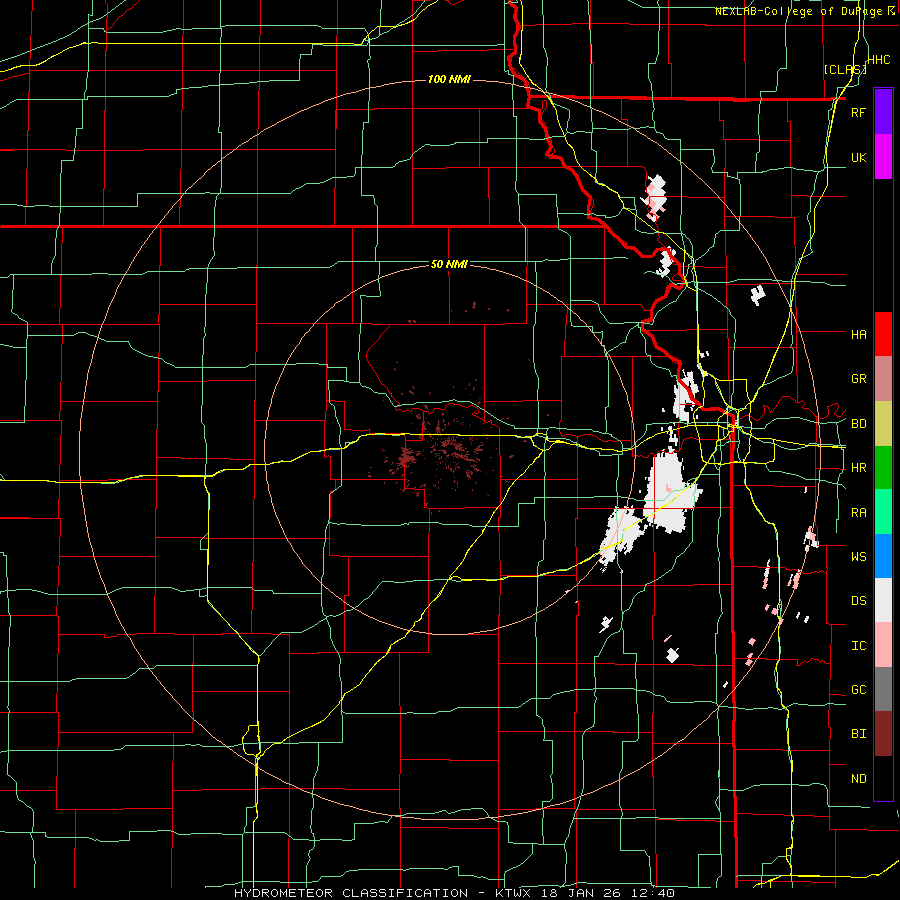Viewport: 900px width, 900px height.
Task: Click the HA red legend swatch
Action: (x=883, y=334)
